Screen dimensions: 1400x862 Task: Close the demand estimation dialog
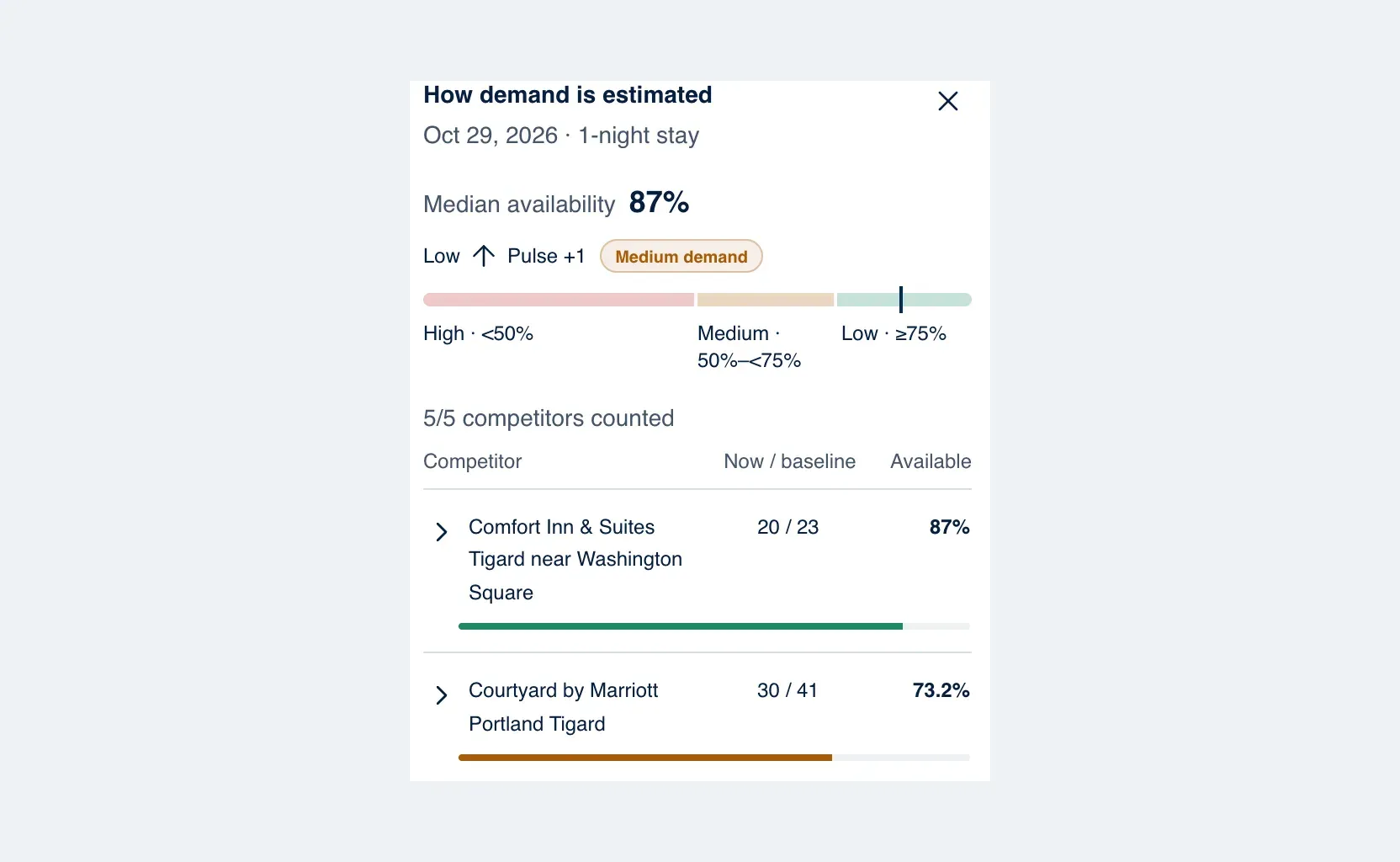click(x=948, y=101)
